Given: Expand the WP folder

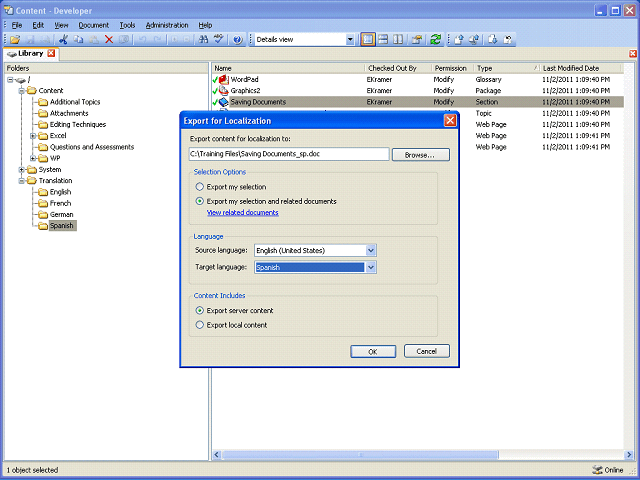Looking at the screenshot, I should pos(33,158).
